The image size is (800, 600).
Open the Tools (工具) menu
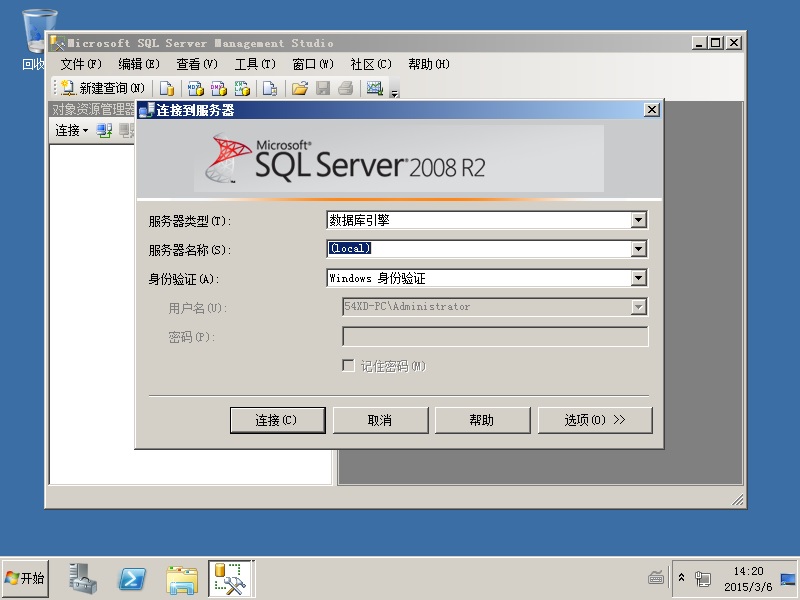(254, 64)
